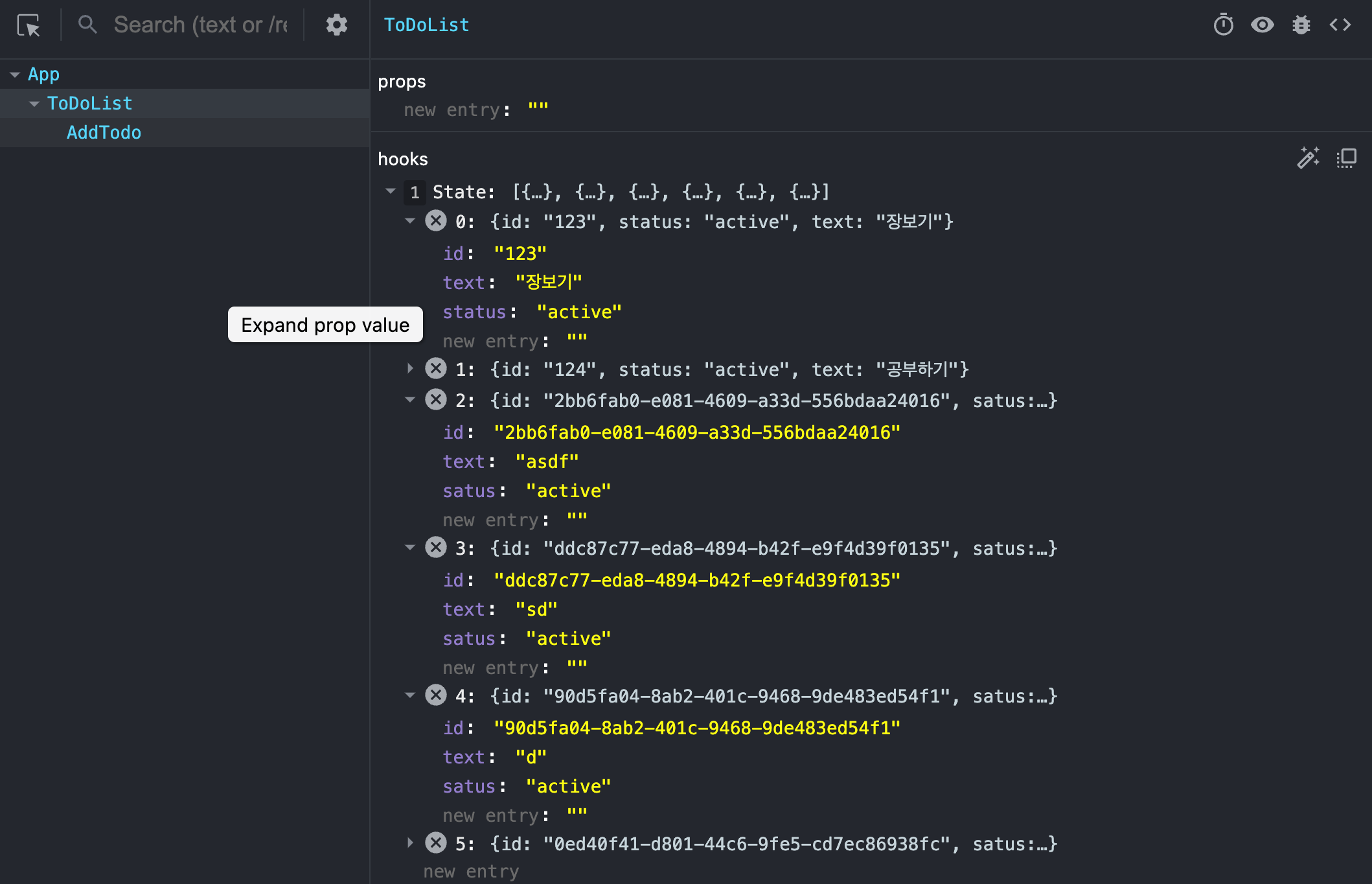The width and height of the screenshot is (1372, 884).
Task: Expand state item 1 with id 124
Action: point(410,369)
